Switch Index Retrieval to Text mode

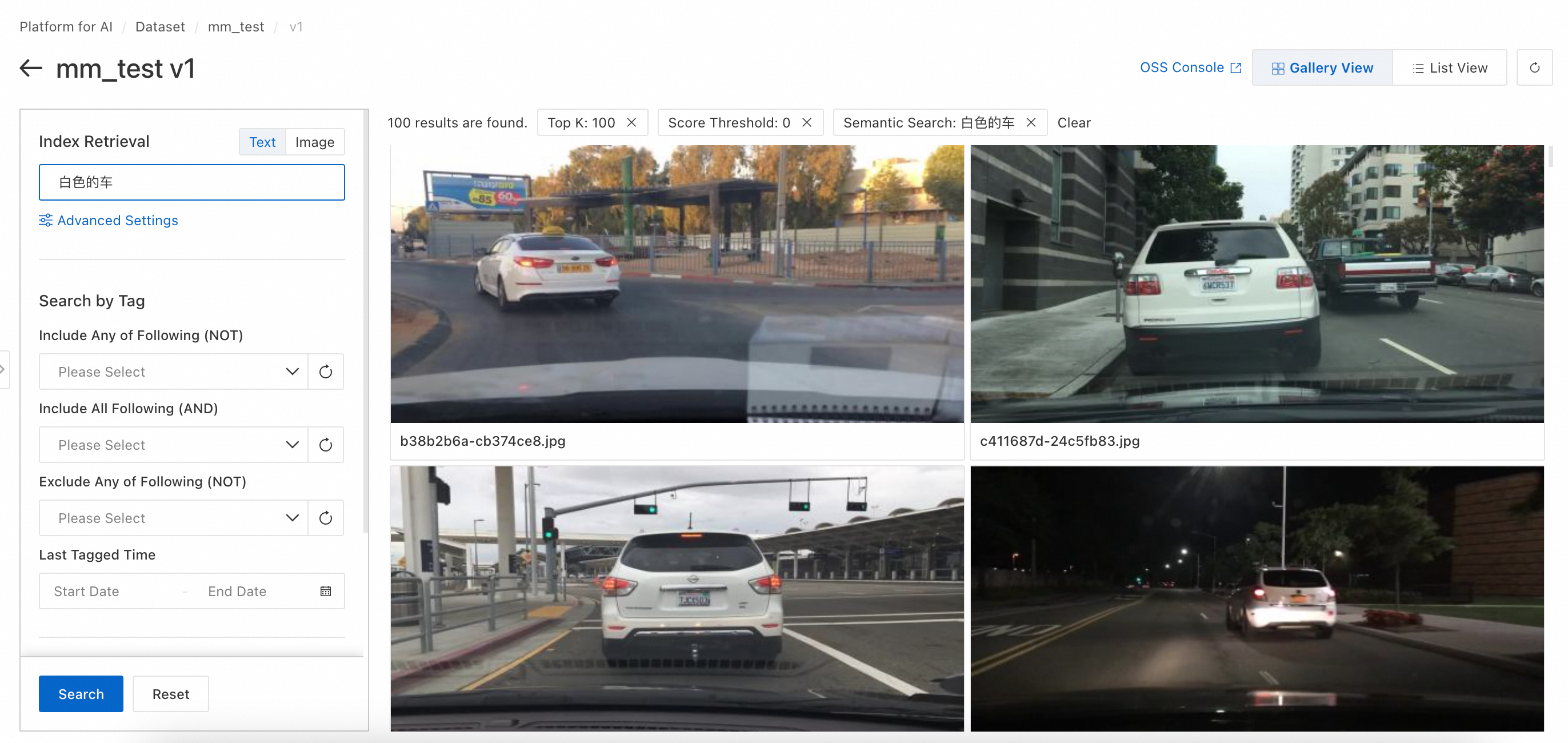click(262, 142)
